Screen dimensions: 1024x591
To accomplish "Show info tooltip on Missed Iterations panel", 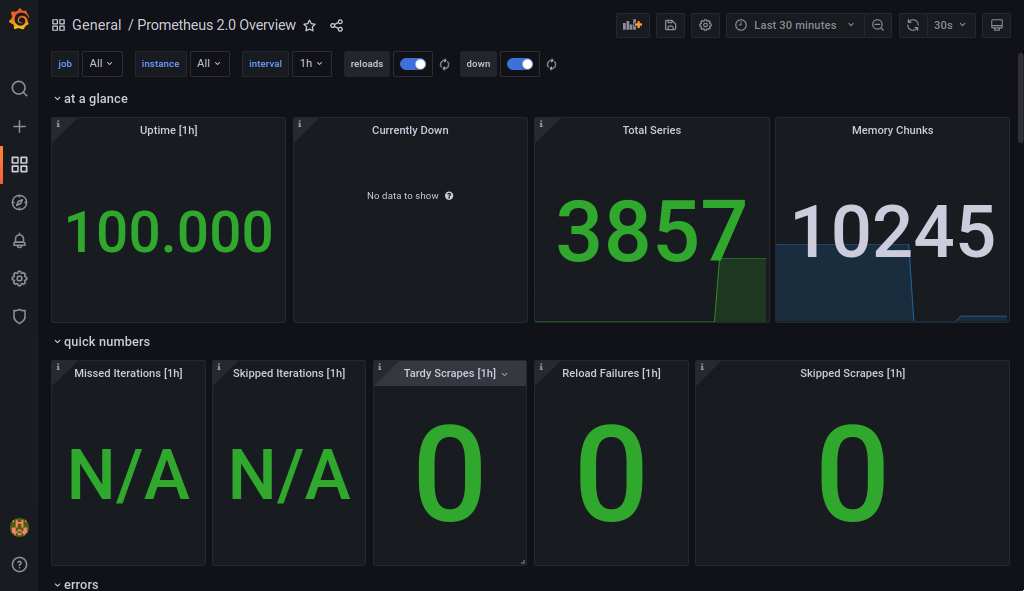I will [x=58, y=367].
